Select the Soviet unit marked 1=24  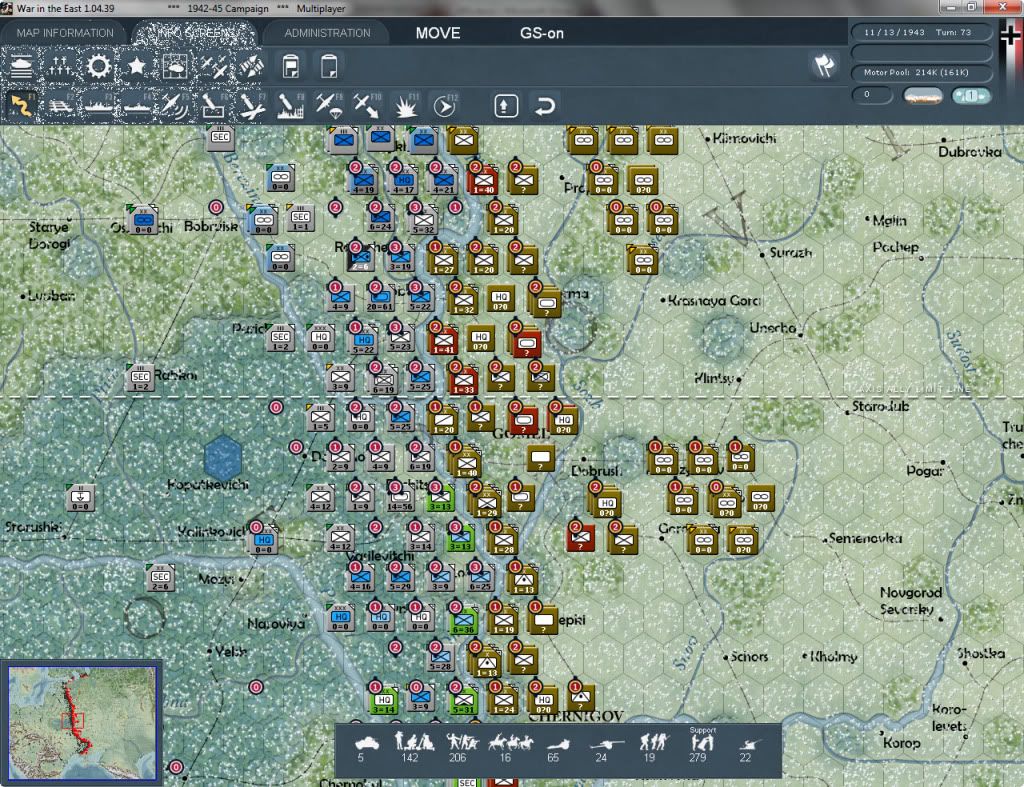pyautogui.click(x=504, y=701)
